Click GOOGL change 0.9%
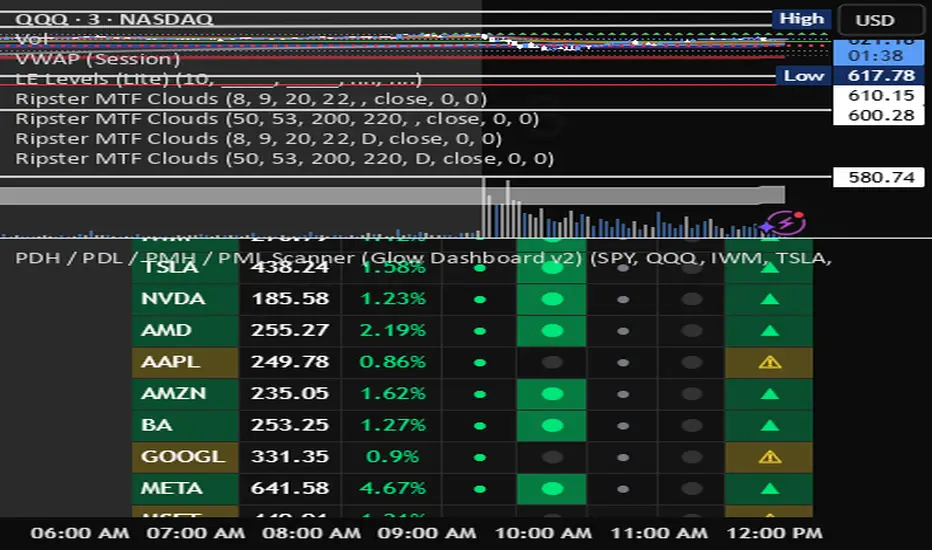932x550 pixels. pyautogui.click(x=393, y=457)
